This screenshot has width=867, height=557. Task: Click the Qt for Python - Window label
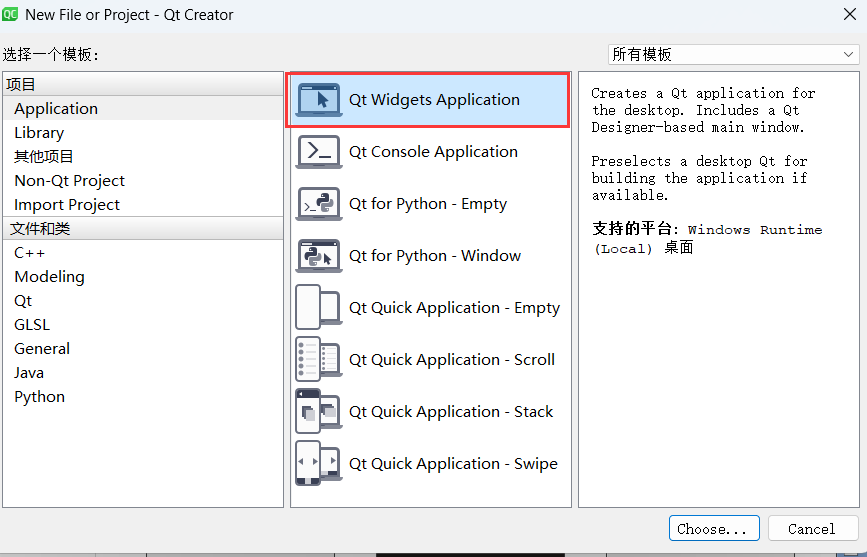pyautogui.click(x=435, y=256)
